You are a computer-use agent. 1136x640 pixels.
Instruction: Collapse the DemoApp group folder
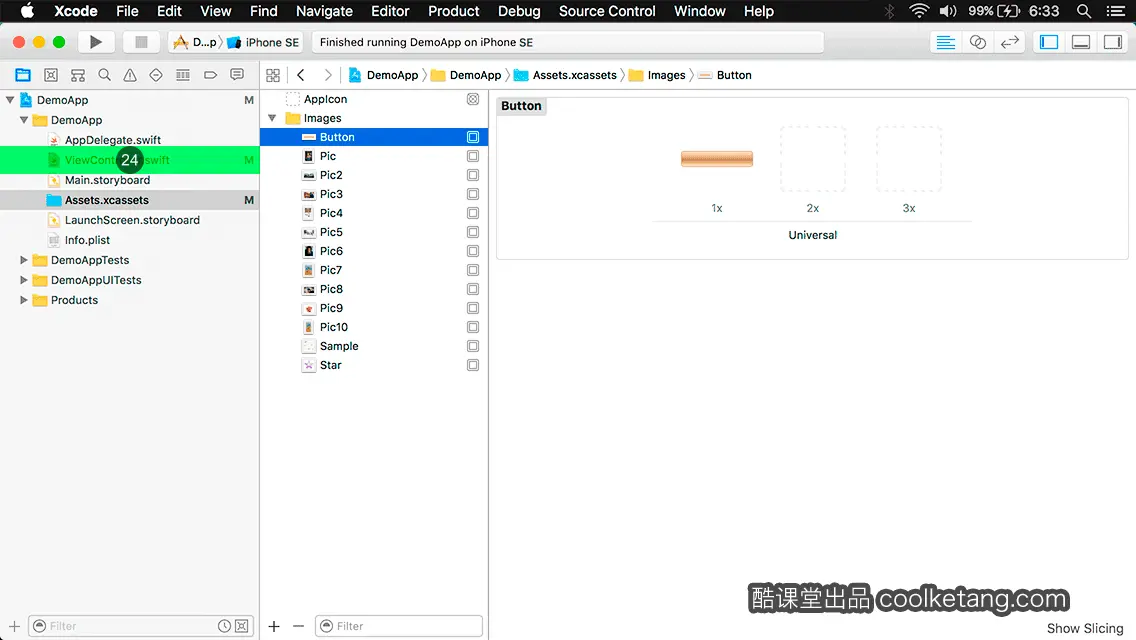tap(24, 120)
